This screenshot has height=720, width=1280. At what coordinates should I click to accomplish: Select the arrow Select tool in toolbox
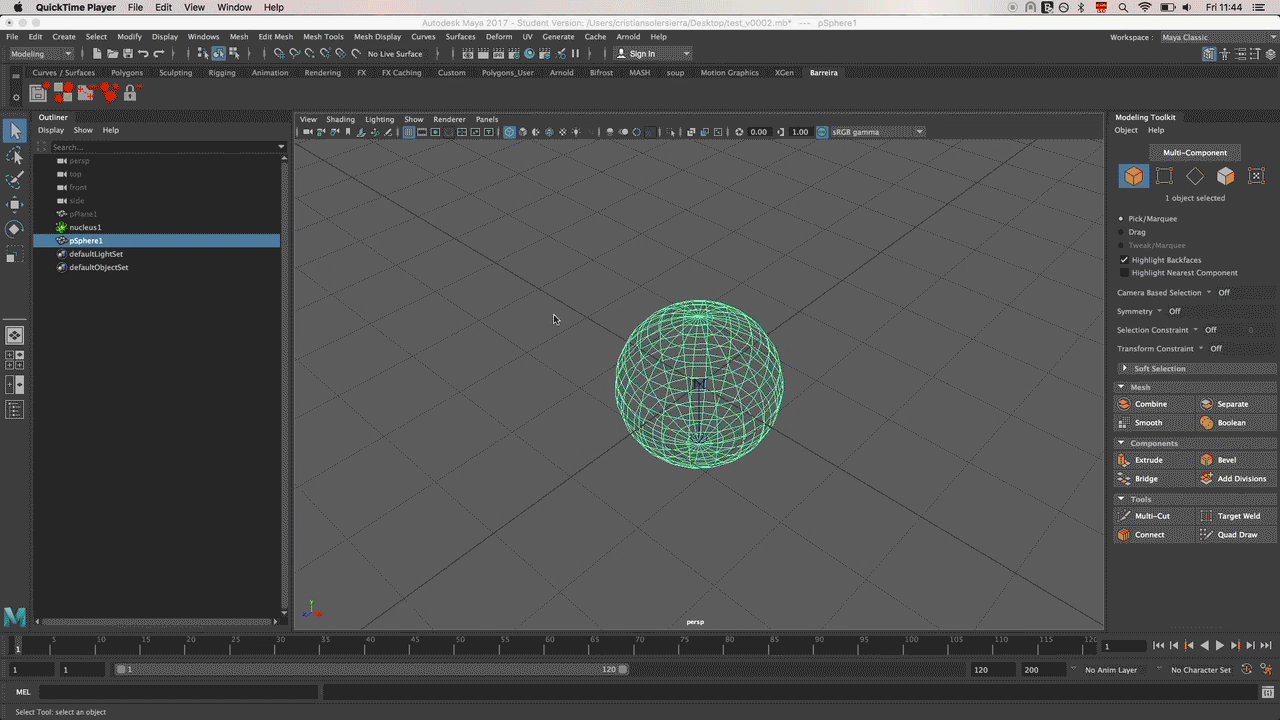click(x=15, y=131)
